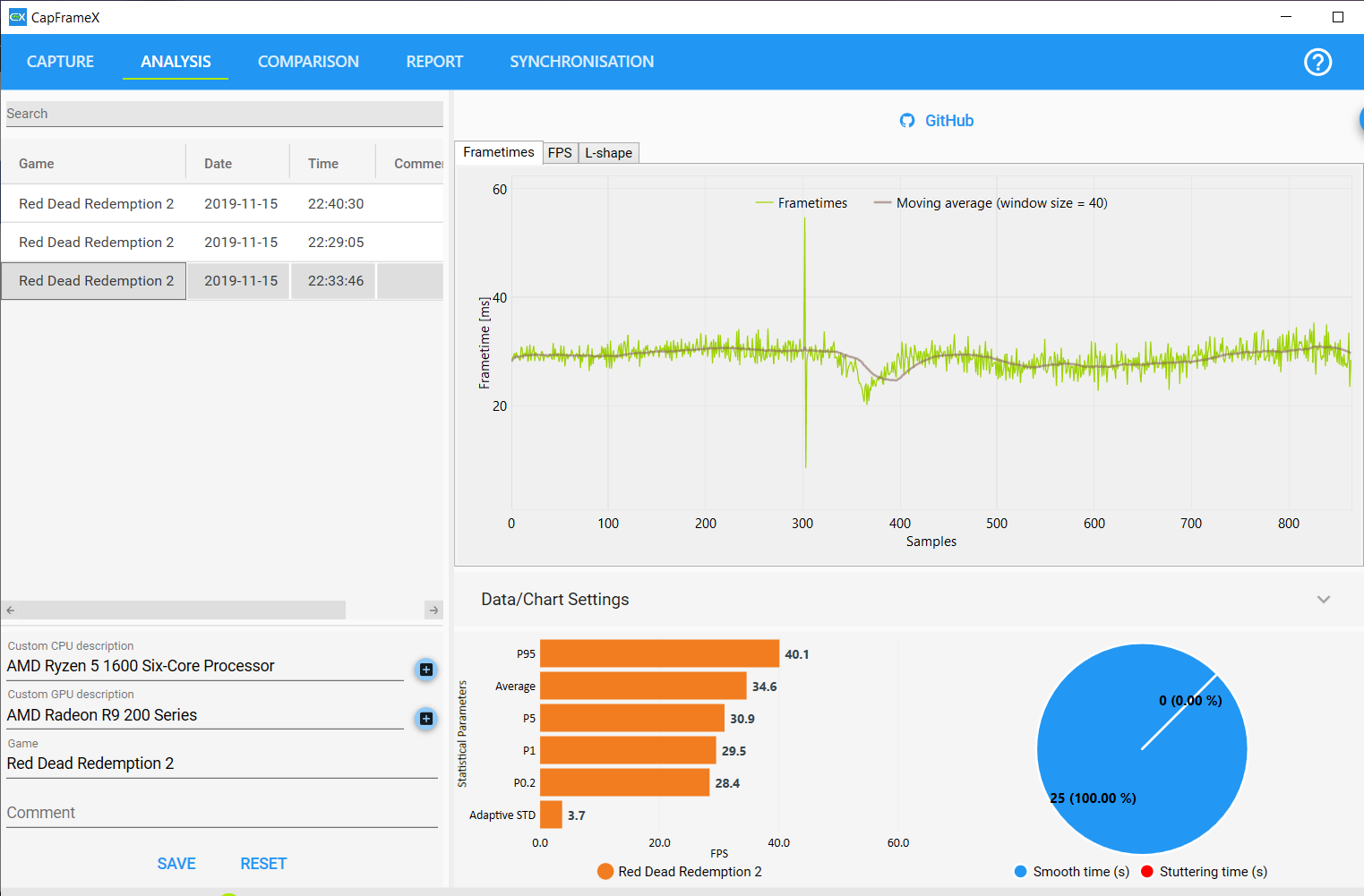Click the Moving average legend entry
This screenshot has height=896, width=1364.
[991, 203]
